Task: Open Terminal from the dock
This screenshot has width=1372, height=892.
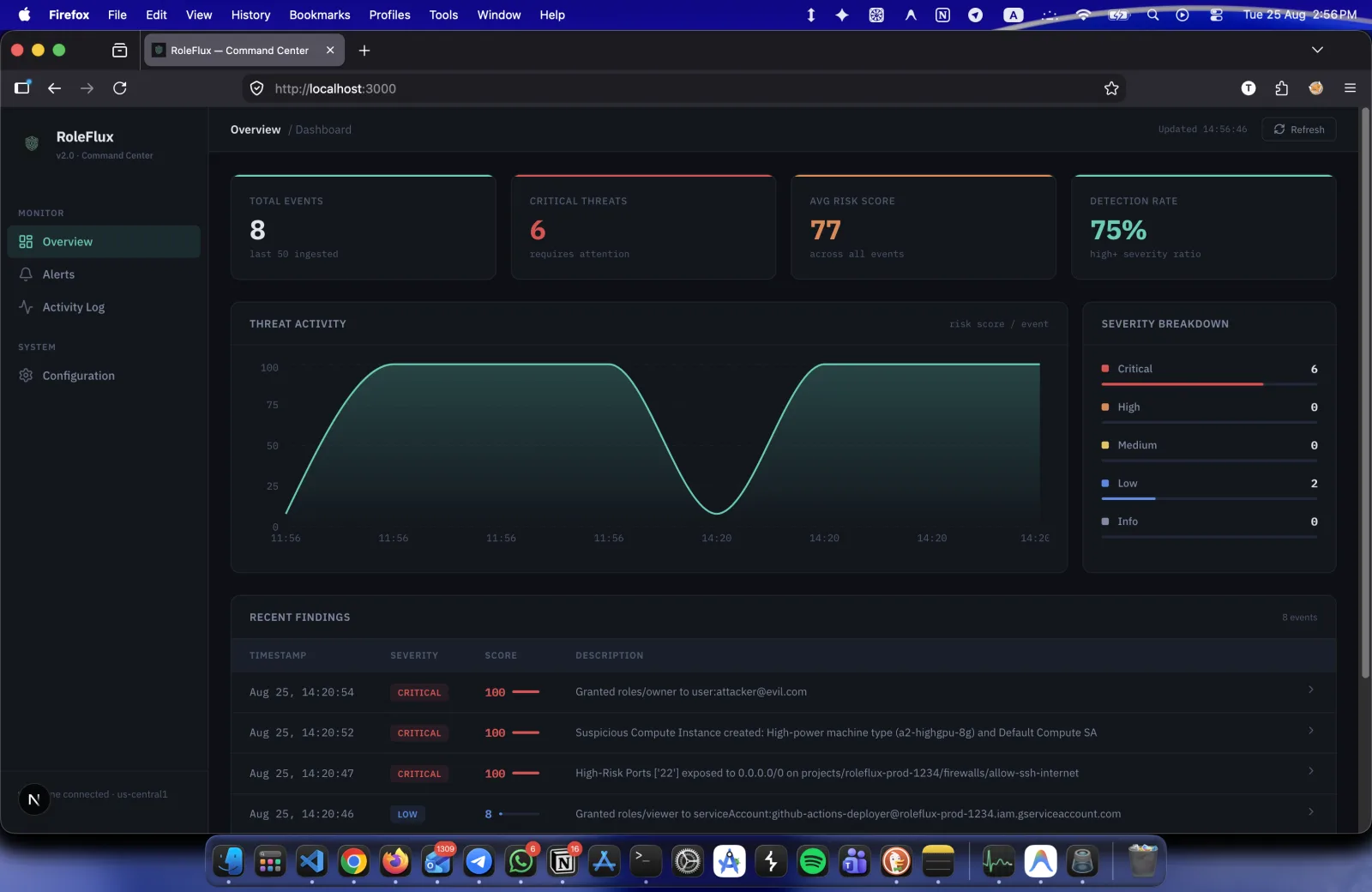Action: pos(646,861)
